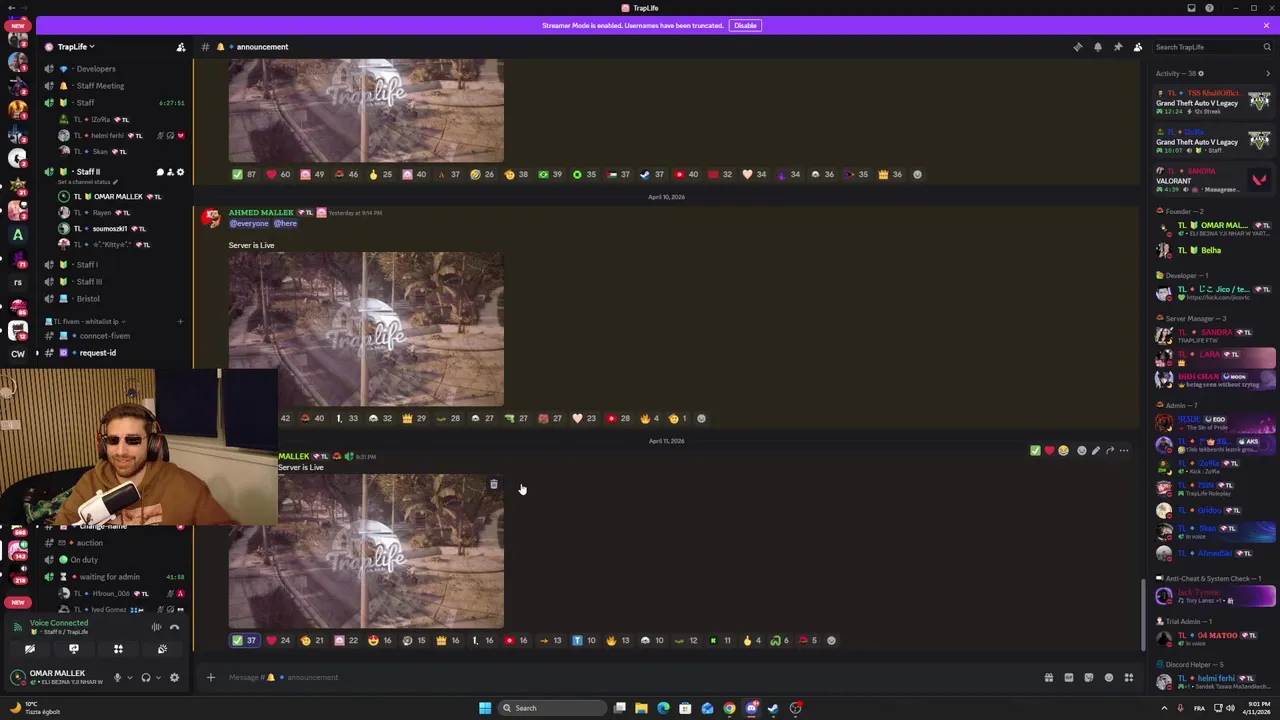Open the rs server in server list
1280x720 pixels.
[17, 282]
